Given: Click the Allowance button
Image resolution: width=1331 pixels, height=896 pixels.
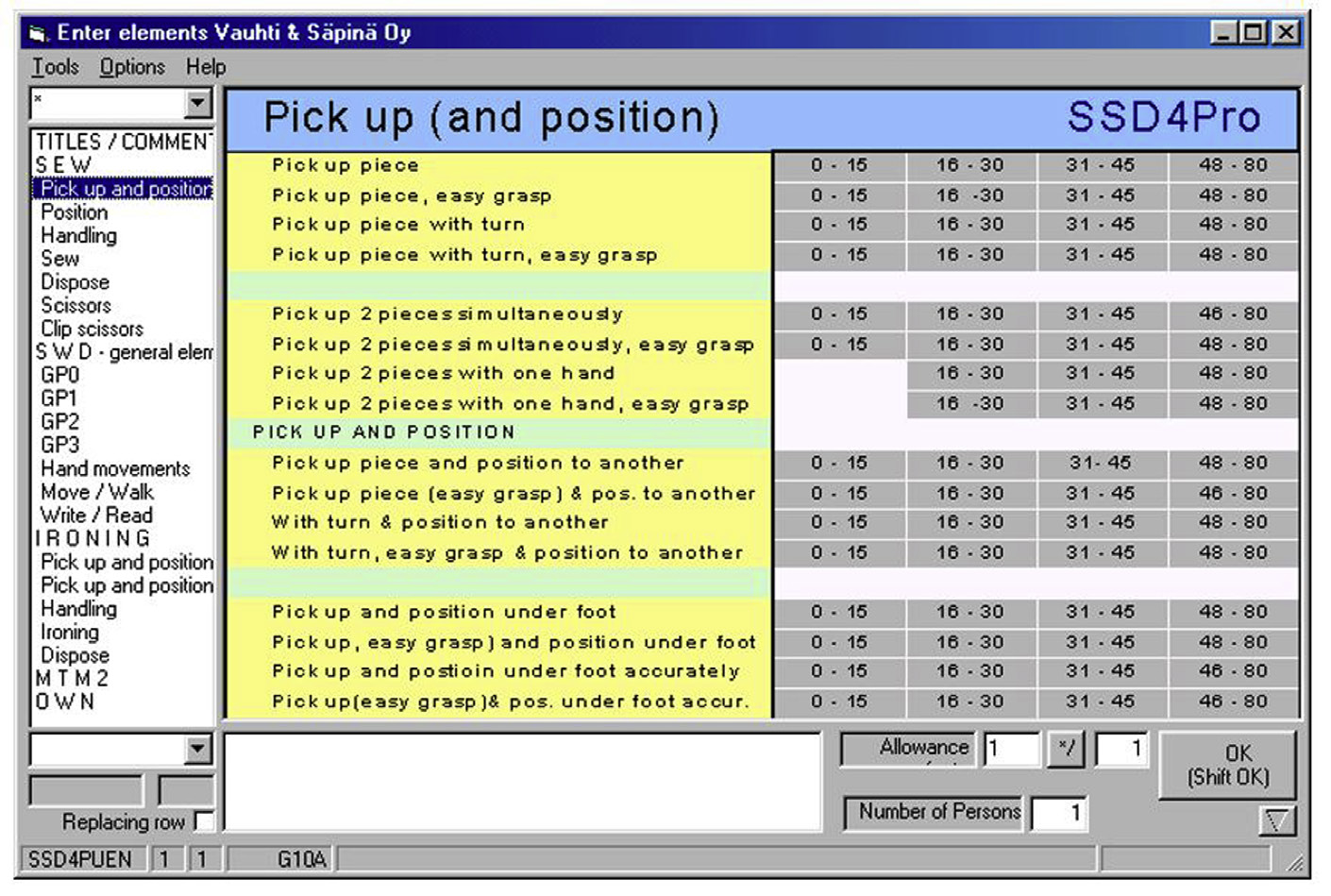Looking at the screenshot, I should pyautogui.click(x=908, y=749).
